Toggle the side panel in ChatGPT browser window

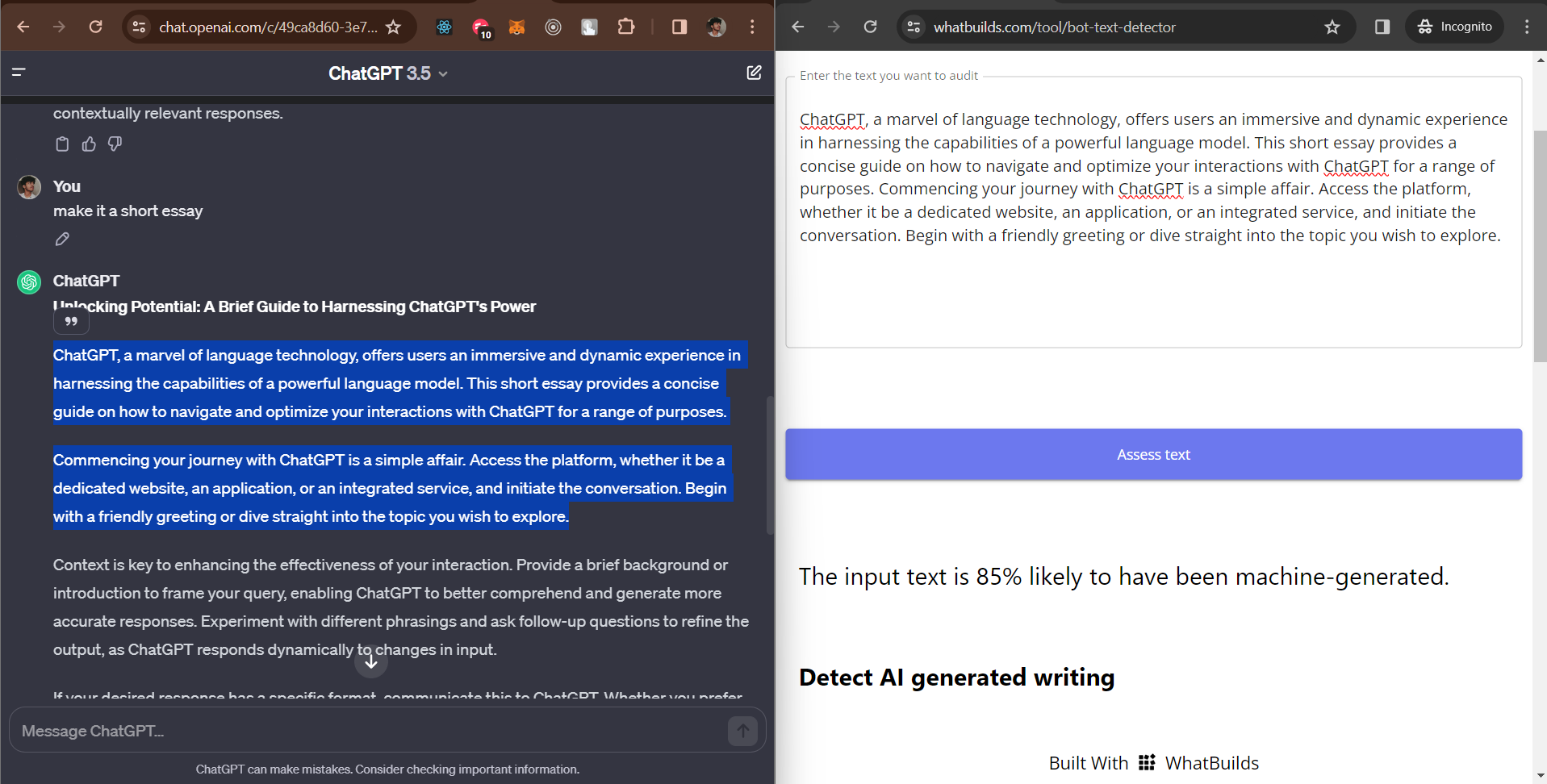(x=679, y=27)
